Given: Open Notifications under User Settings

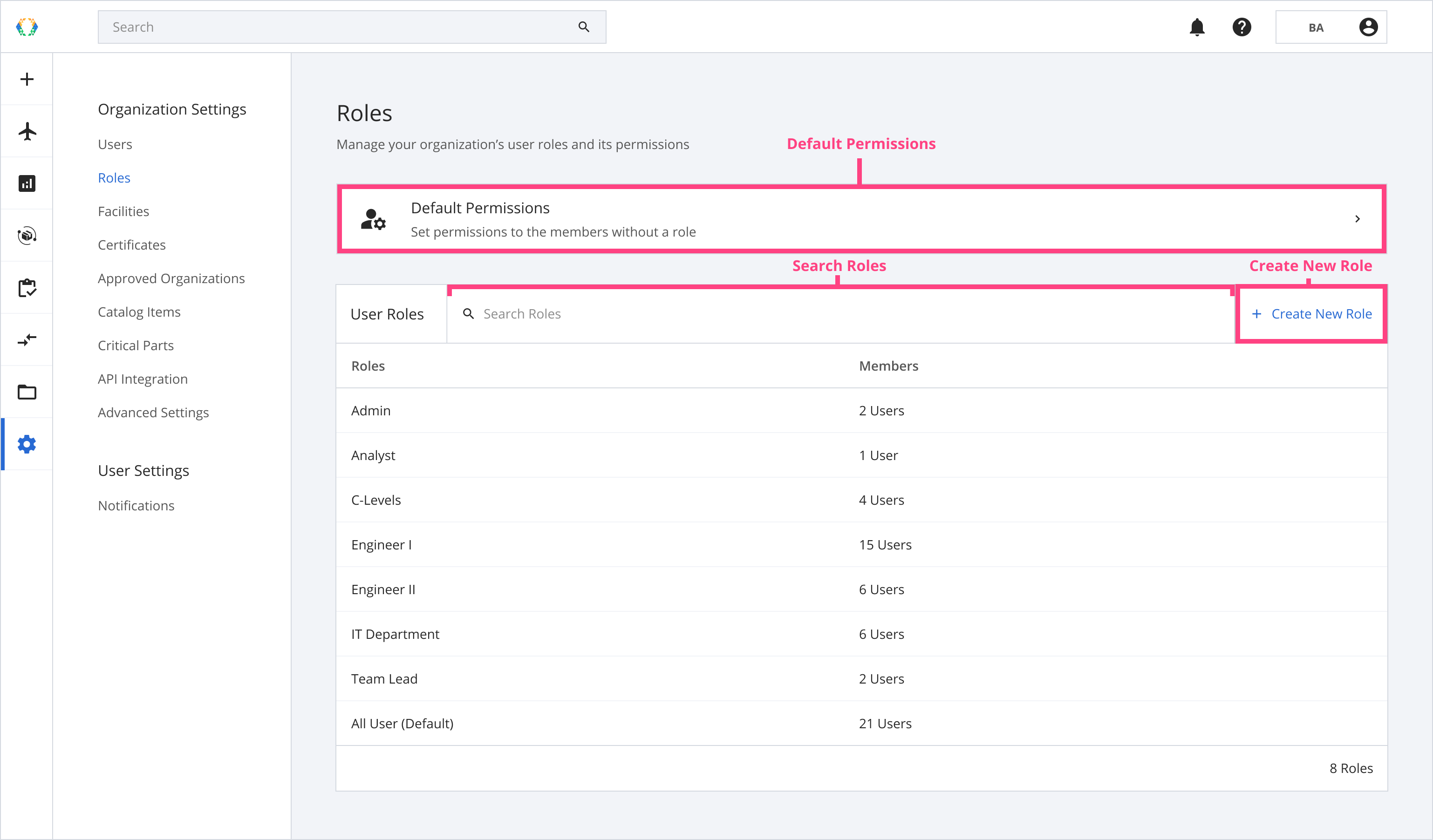Looking at the screenshot, I should [x=136, y=506].
